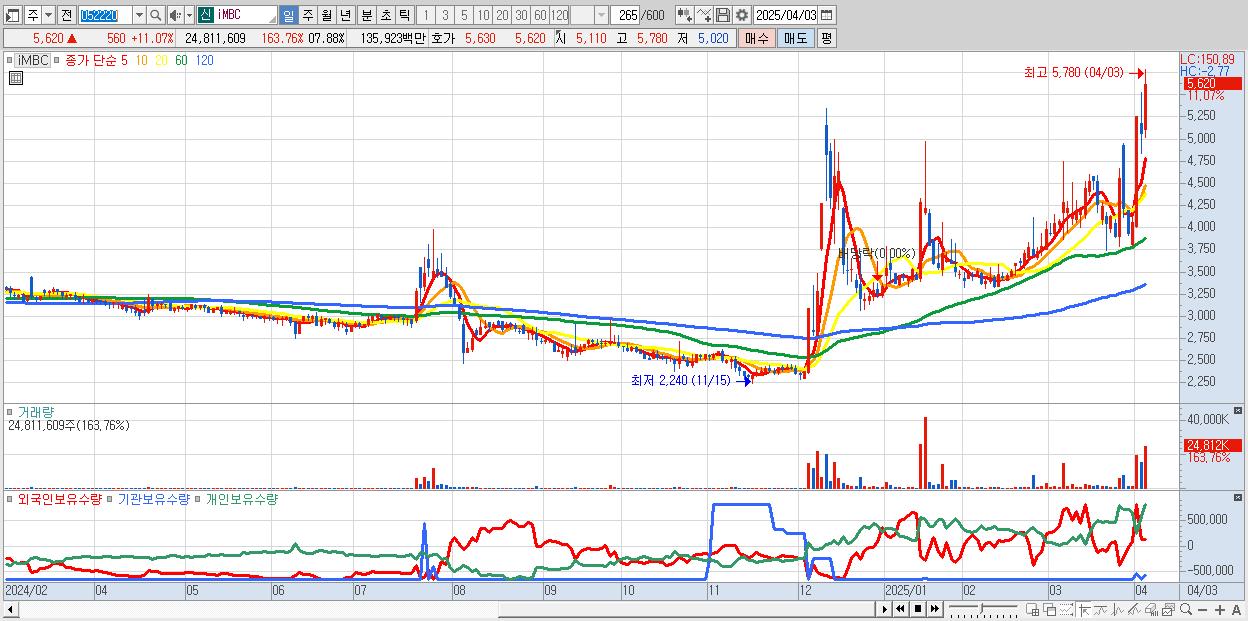This screenshot has height=621, width=1248.
Task: Click the panel layout icon at top-left
Action: pos(13,15)
